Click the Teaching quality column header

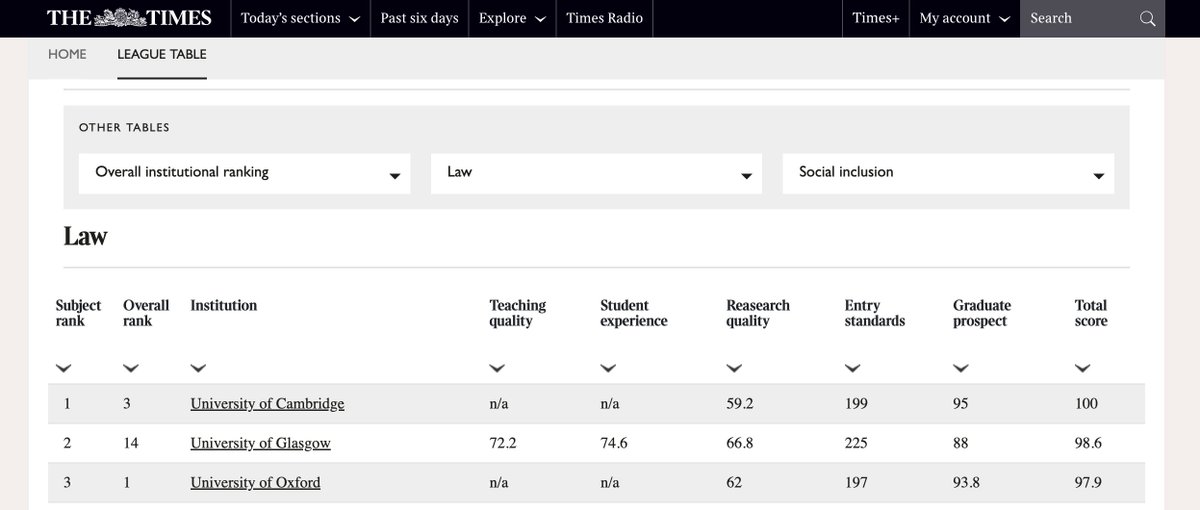click(x=517, y=313)
